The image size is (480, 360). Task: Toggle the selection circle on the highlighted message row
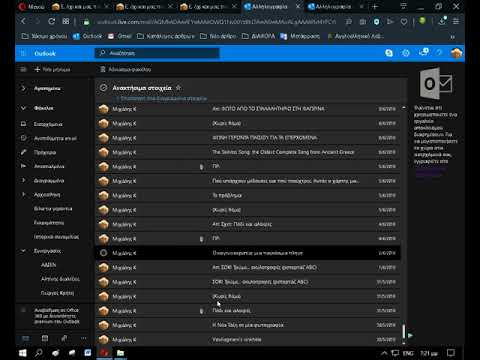pos(103,253)
